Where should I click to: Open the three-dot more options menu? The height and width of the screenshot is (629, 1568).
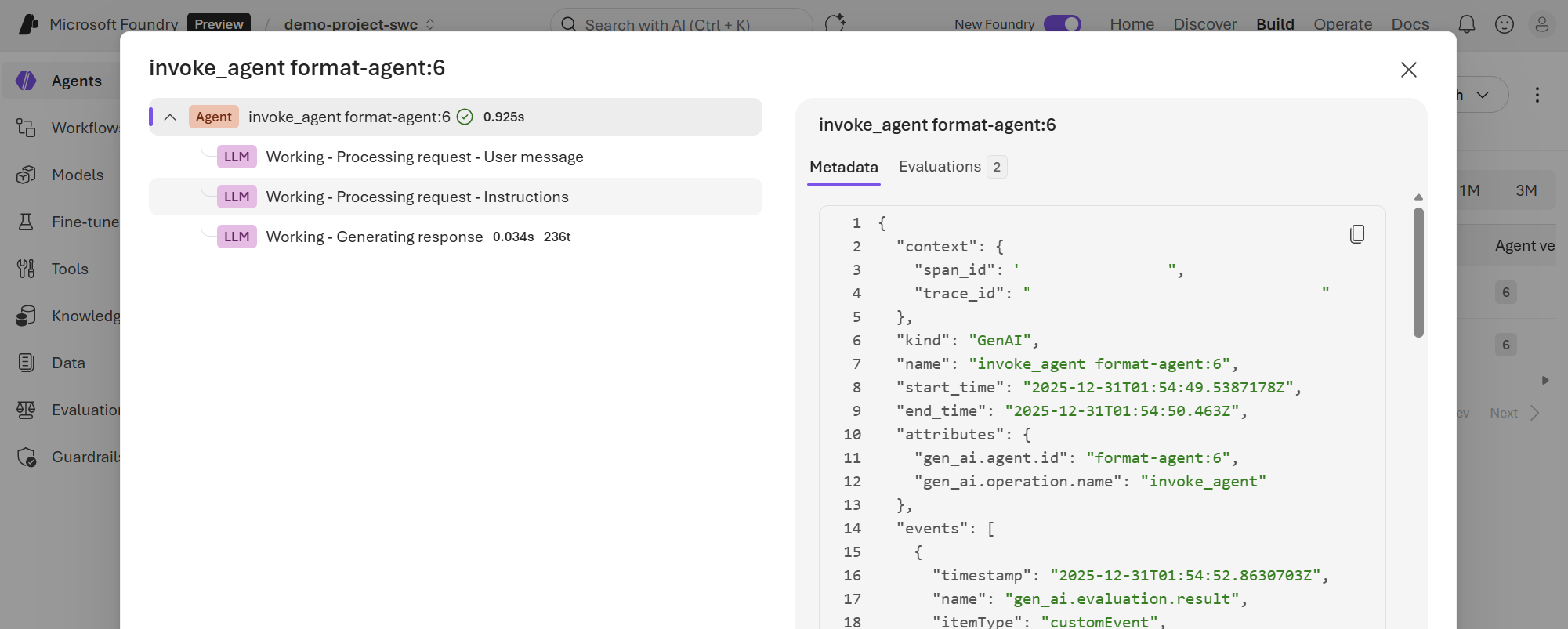point(1537,95)
